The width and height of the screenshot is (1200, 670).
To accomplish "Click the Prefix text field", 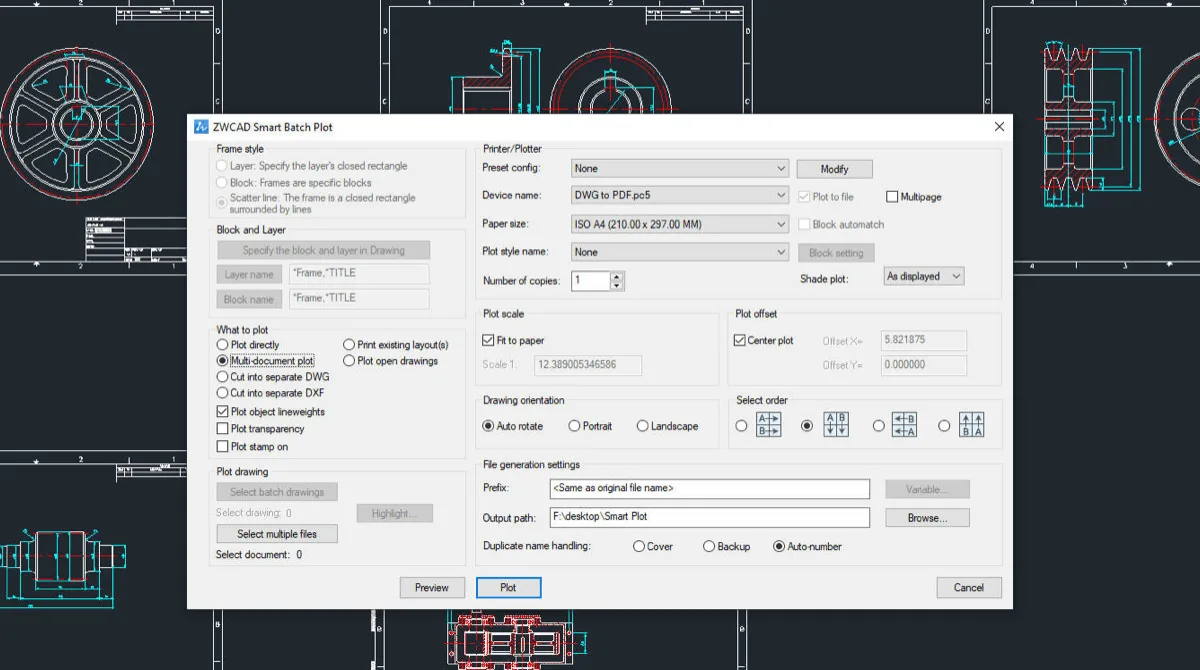I will pos(710,489).
